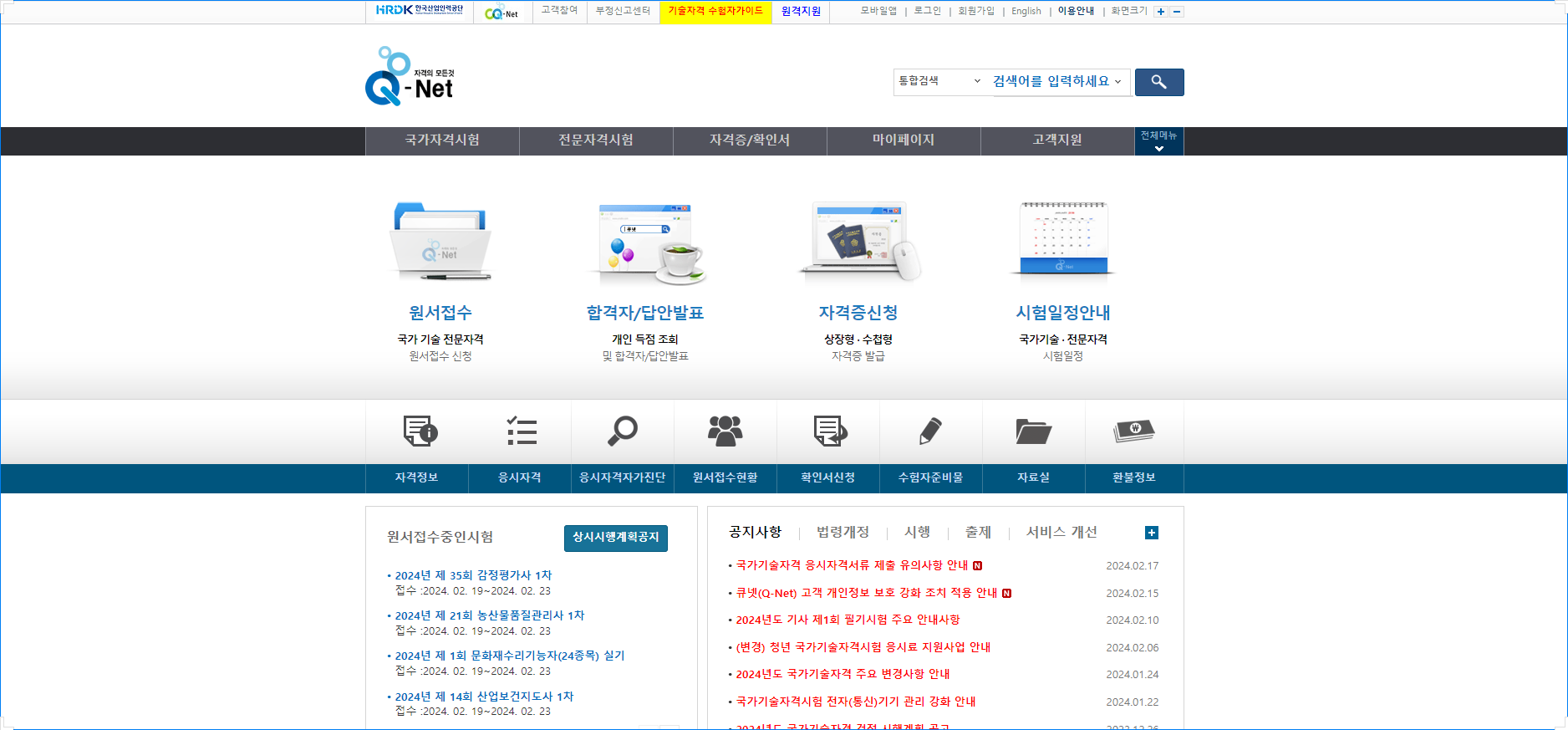Open the 고객지원 menu

(x=1057, y=140)
